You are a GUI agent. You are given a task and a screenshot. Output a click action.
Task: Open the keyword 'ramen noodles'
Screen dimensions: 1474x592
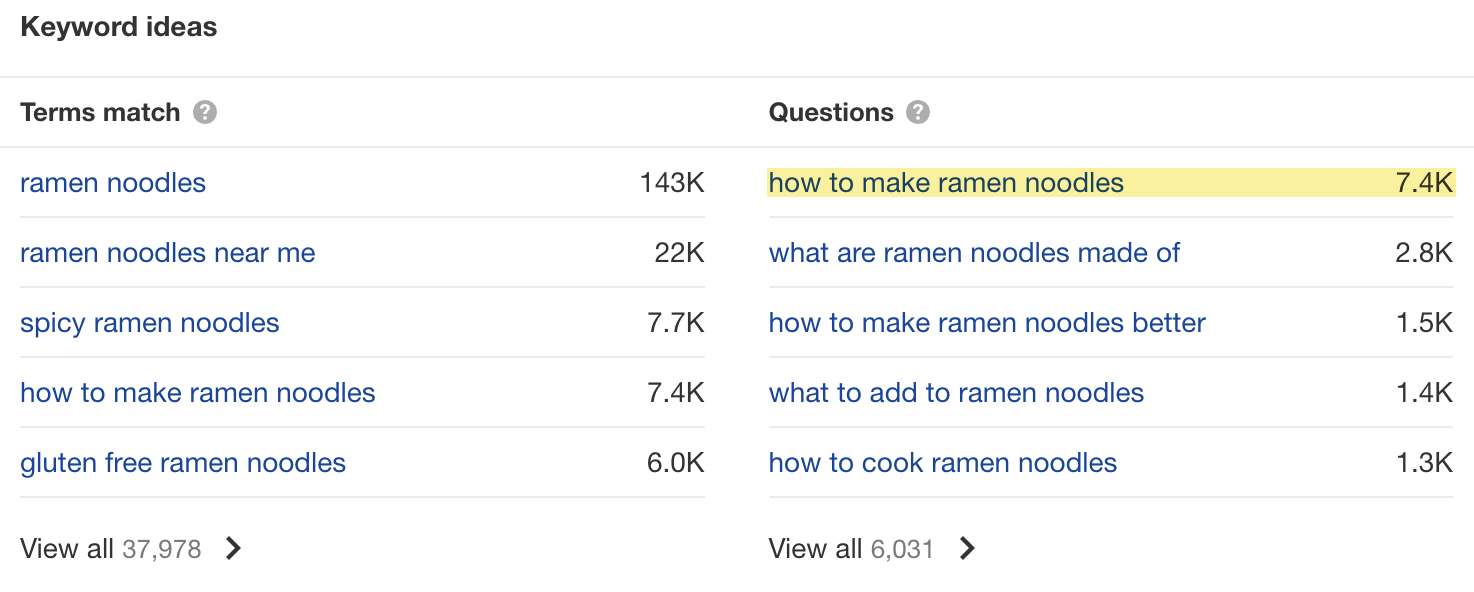point(112,183)
